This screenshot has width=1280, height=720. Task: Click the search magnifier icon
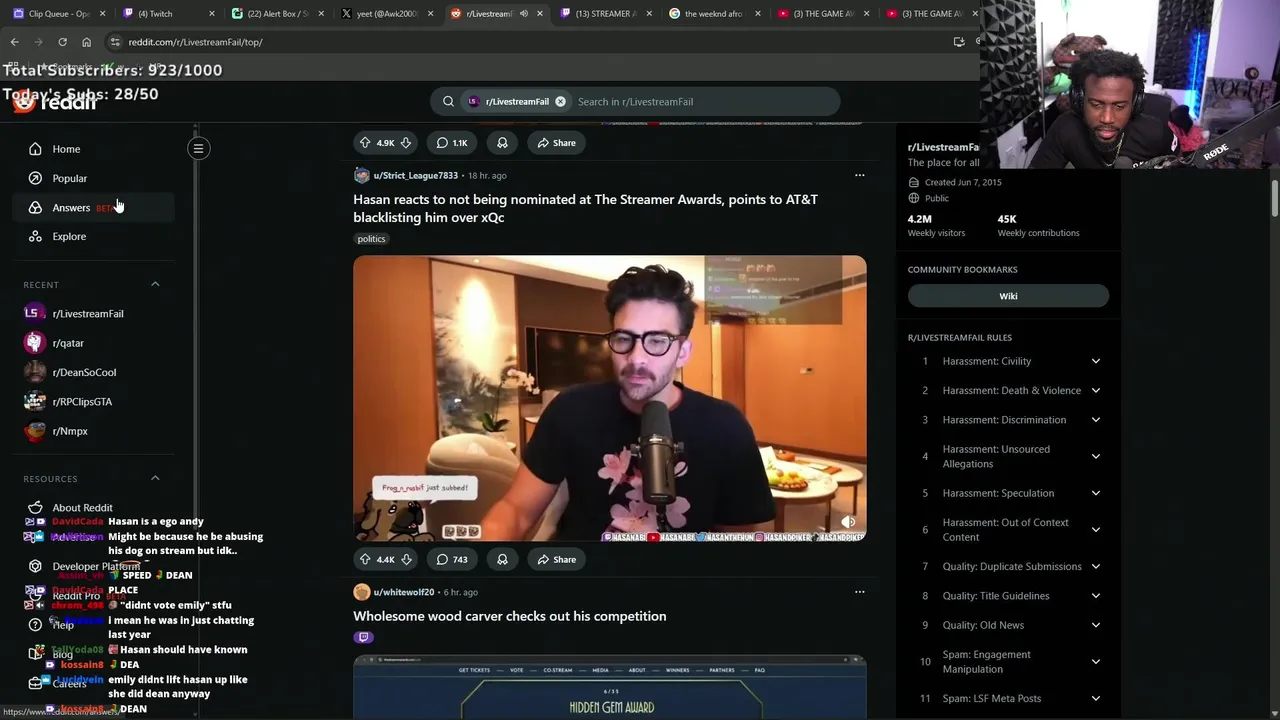click(448, 101)
